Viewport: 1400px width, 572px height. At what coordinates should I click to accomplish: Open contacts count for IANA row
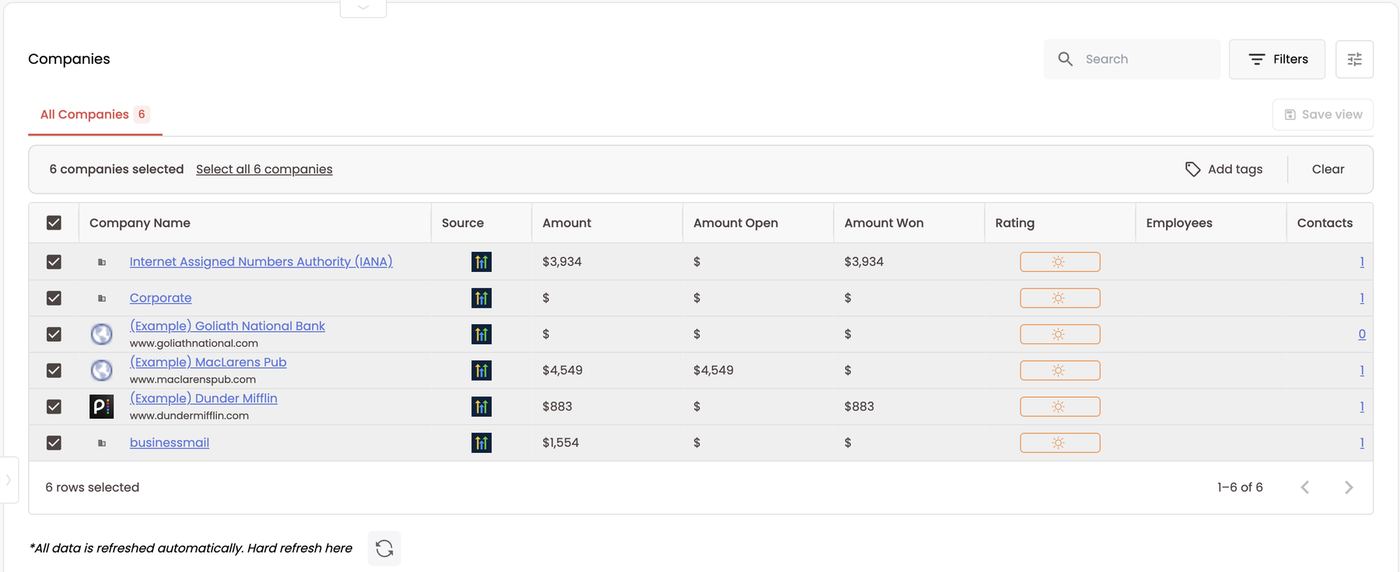(x=1362, y=262)
